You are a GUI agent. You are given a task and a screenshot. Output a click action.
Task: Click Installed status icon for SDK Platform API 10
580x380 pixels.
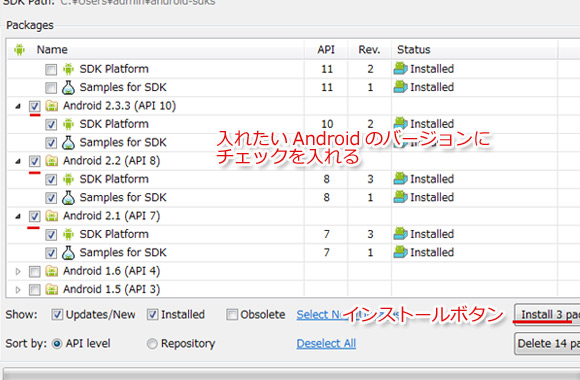(401, 123)
